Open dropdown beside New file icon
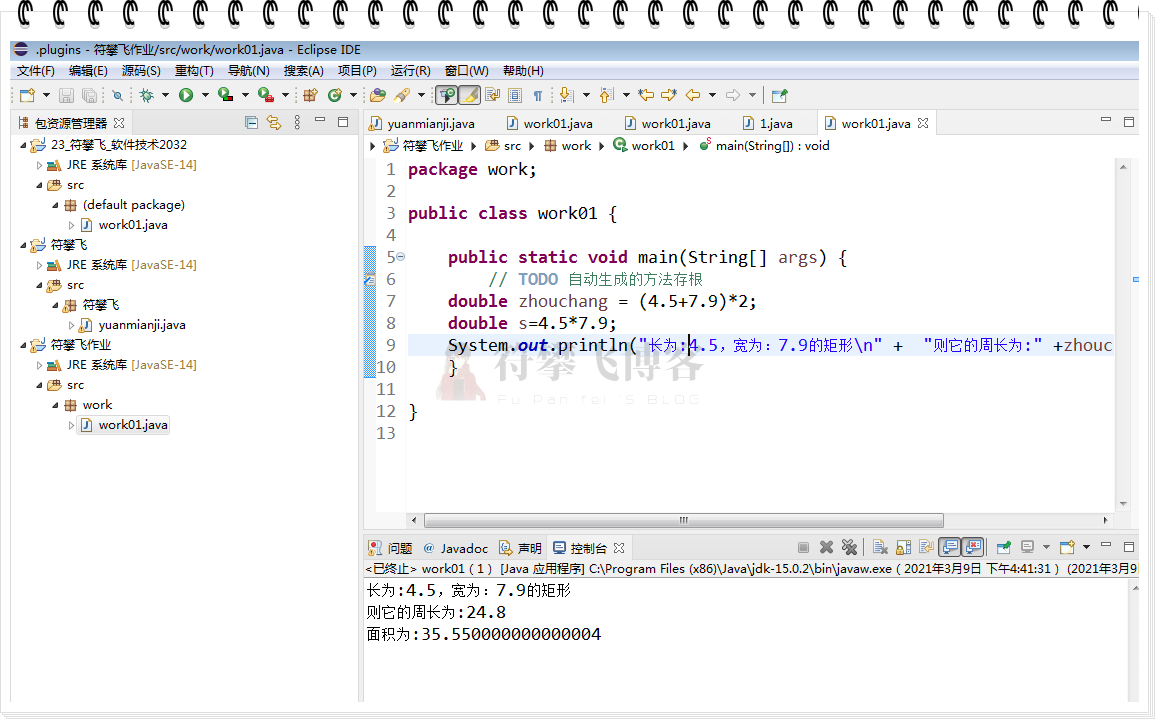 coord(46,95)
